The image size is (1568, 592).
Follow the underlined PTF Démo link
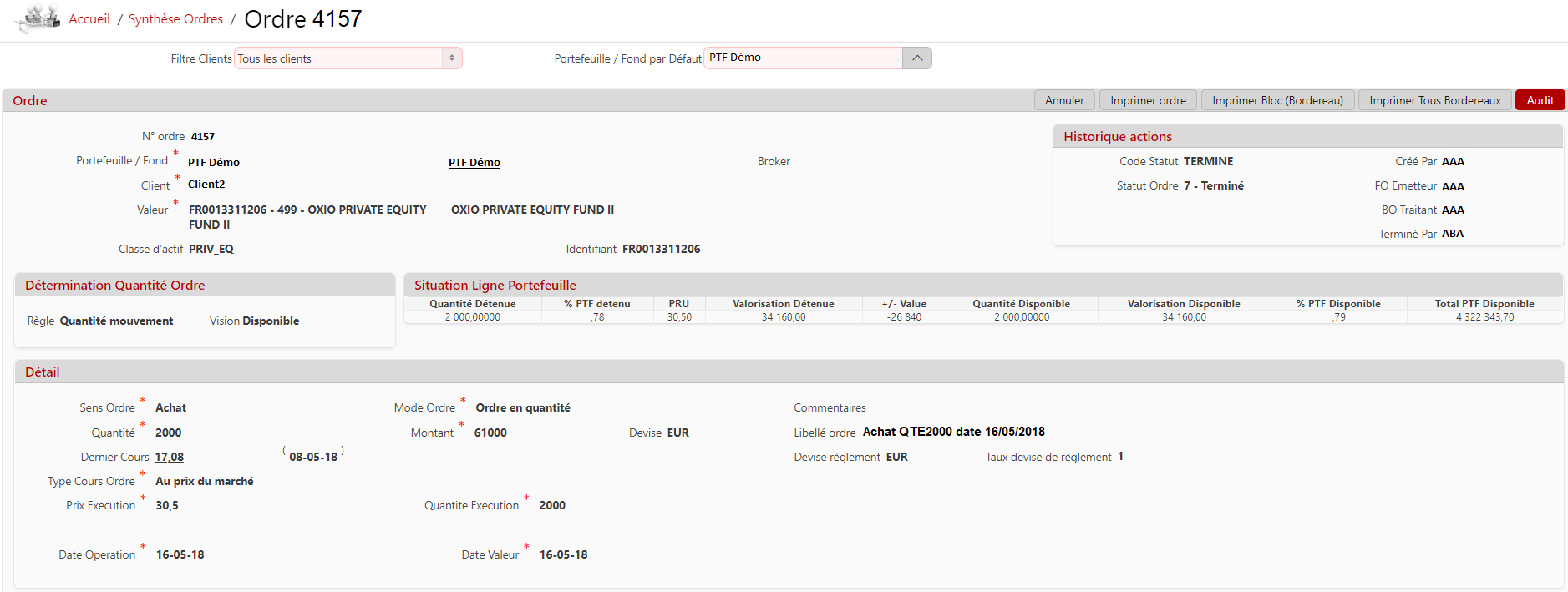[x=474, y=163]
